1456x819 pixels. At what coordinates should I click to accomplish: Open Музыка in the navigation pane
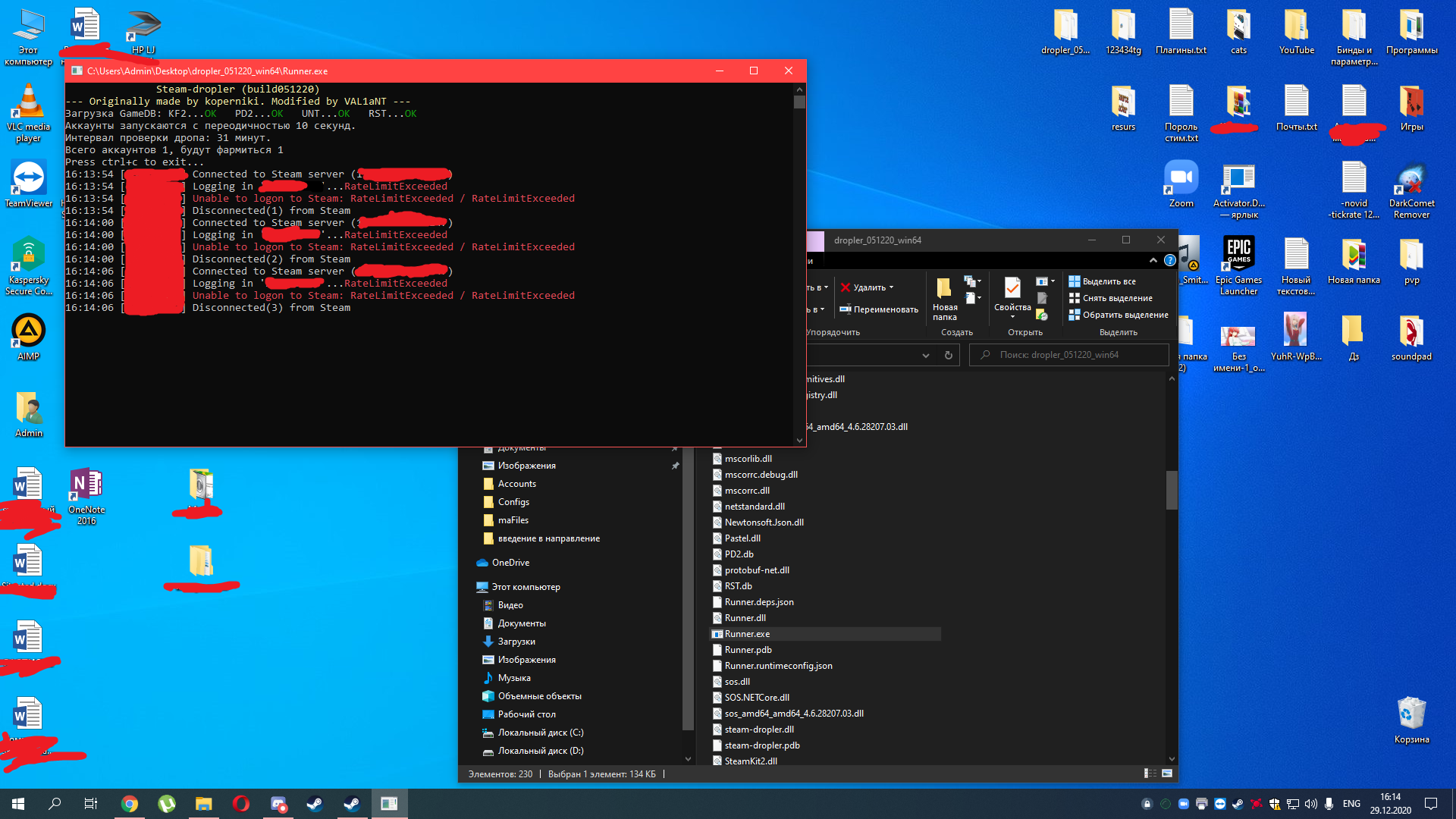tap(506, 678)
